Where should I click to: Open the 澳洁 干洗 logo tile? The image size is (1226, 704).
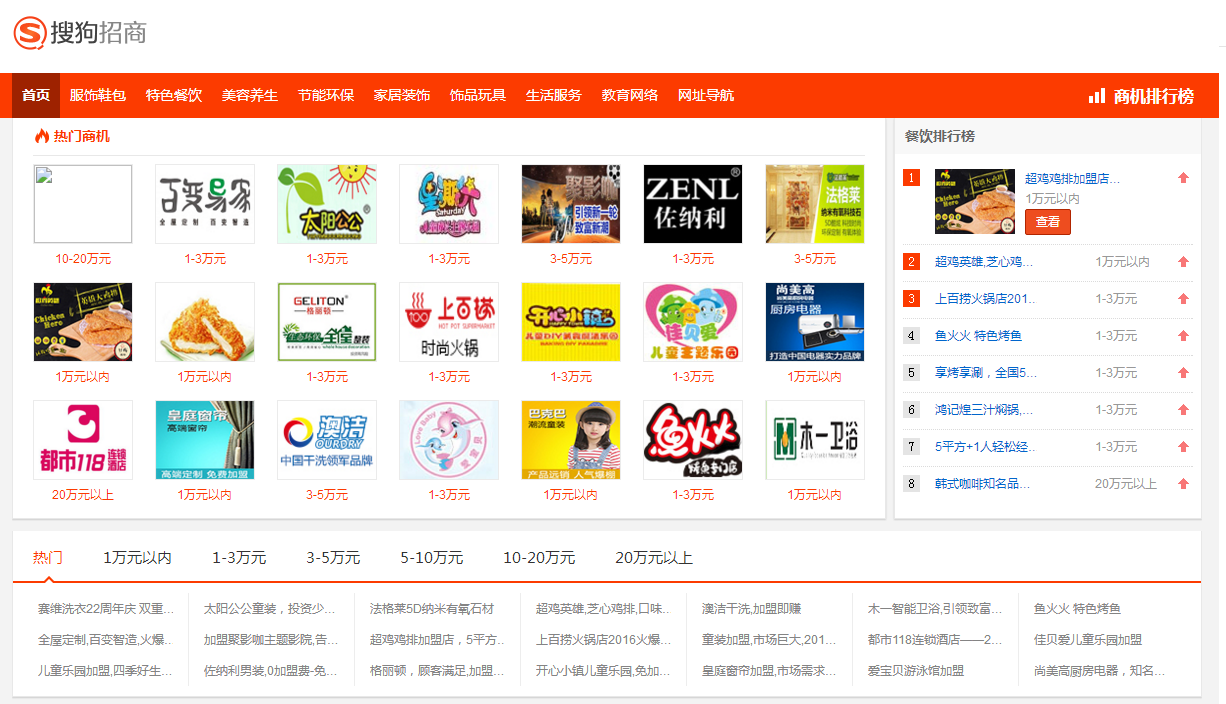[x=327, y=440]
